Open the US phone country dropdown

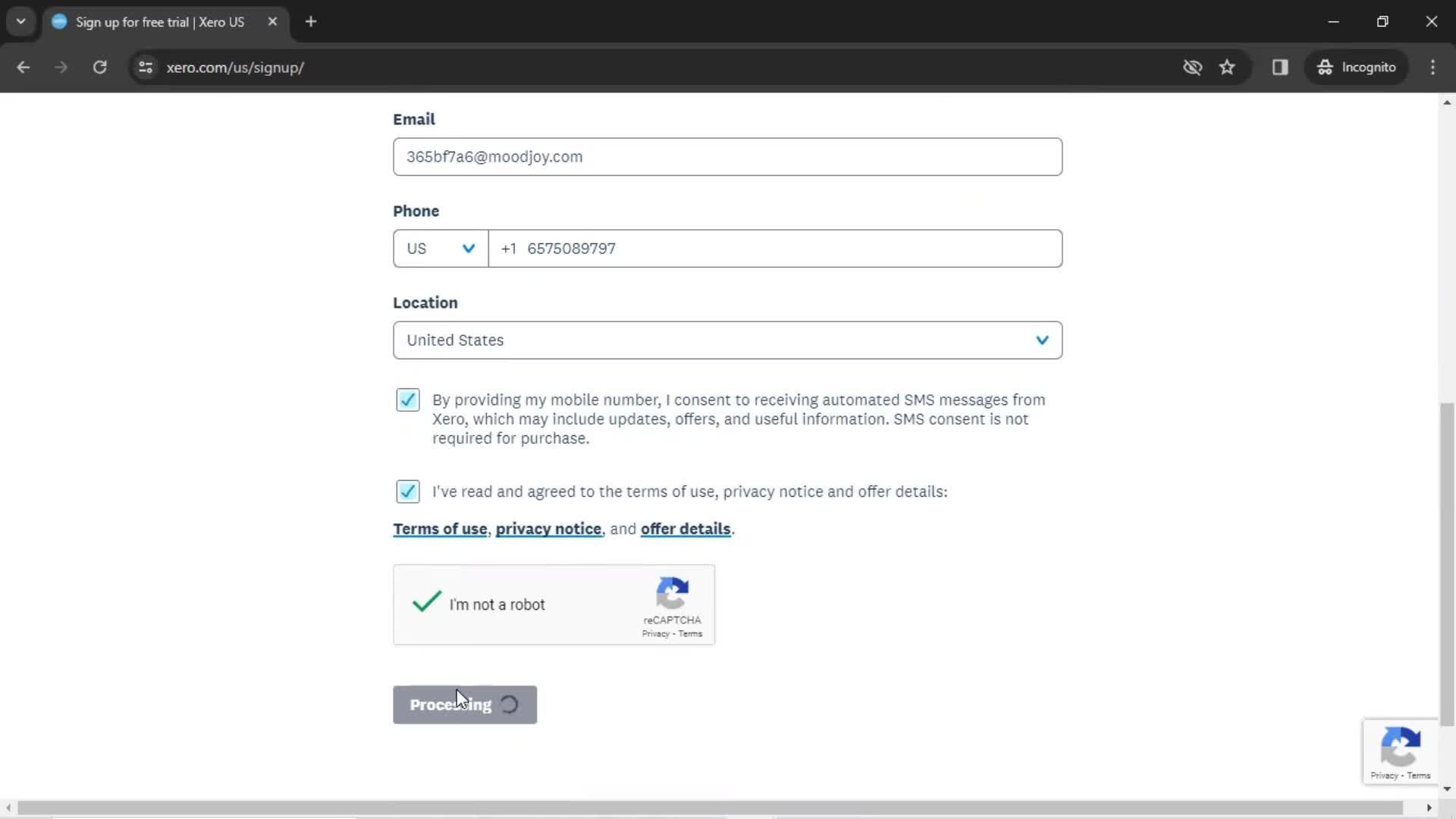[x=441, y=249]
